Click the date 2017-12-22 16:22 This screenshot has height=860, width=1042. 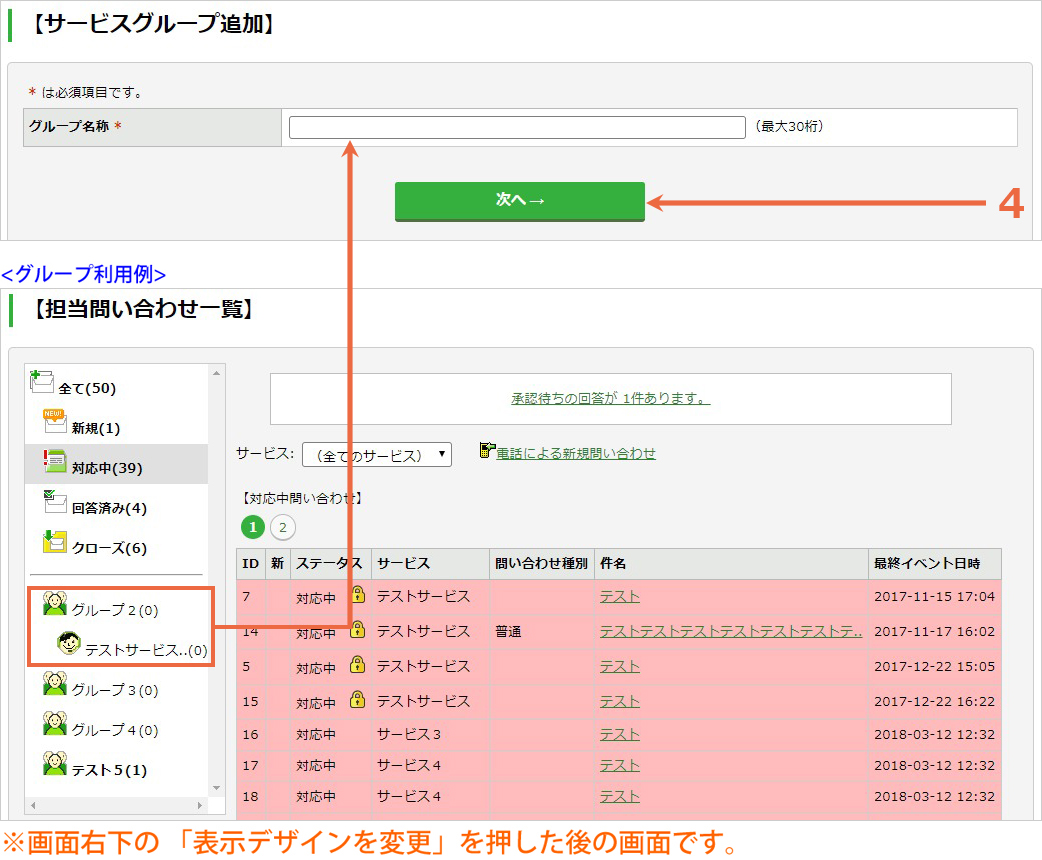pyautogui.click(x=934, y=701)
